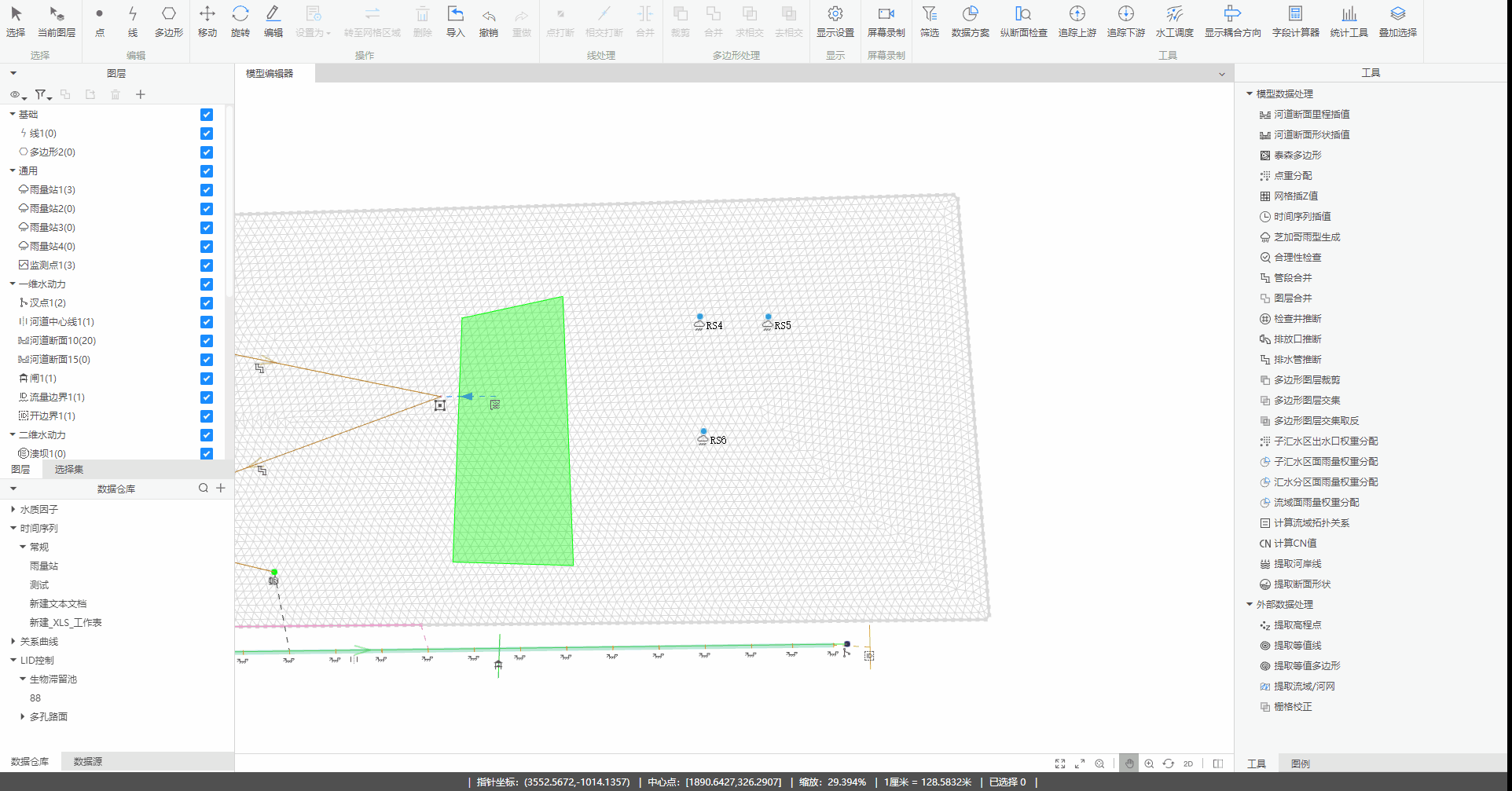Expand the 水质因子 node
The height and width of the screenshot is (791, 1512).
(x=13, y=510)
